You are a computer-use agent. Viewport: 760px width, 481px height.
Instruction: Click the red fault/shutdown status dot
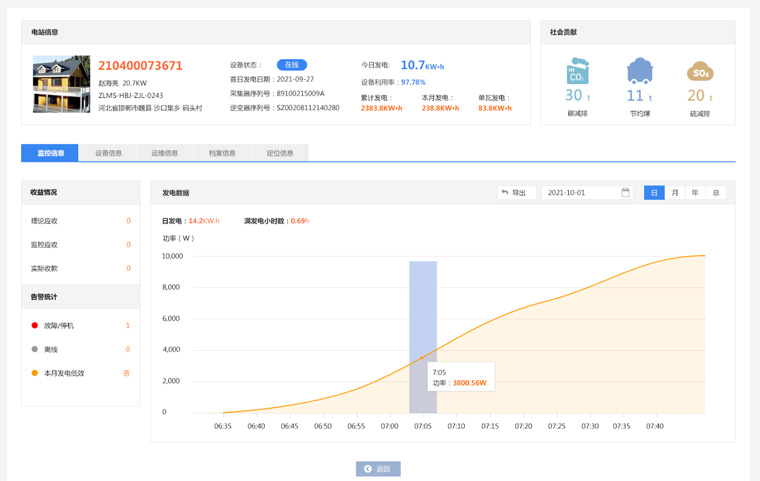point(35,326)
